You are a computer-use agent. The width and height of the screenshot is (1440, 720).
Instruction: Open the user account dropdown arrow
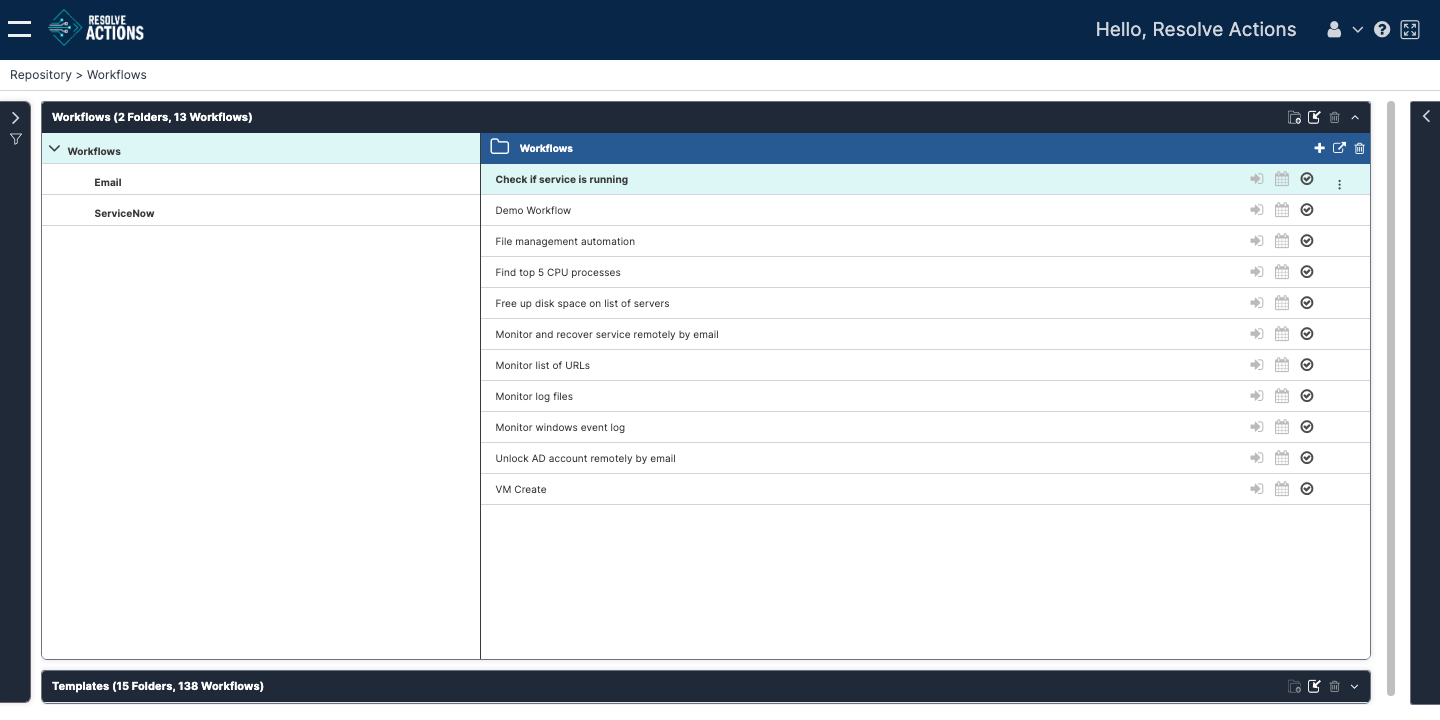coord(1358,30)
